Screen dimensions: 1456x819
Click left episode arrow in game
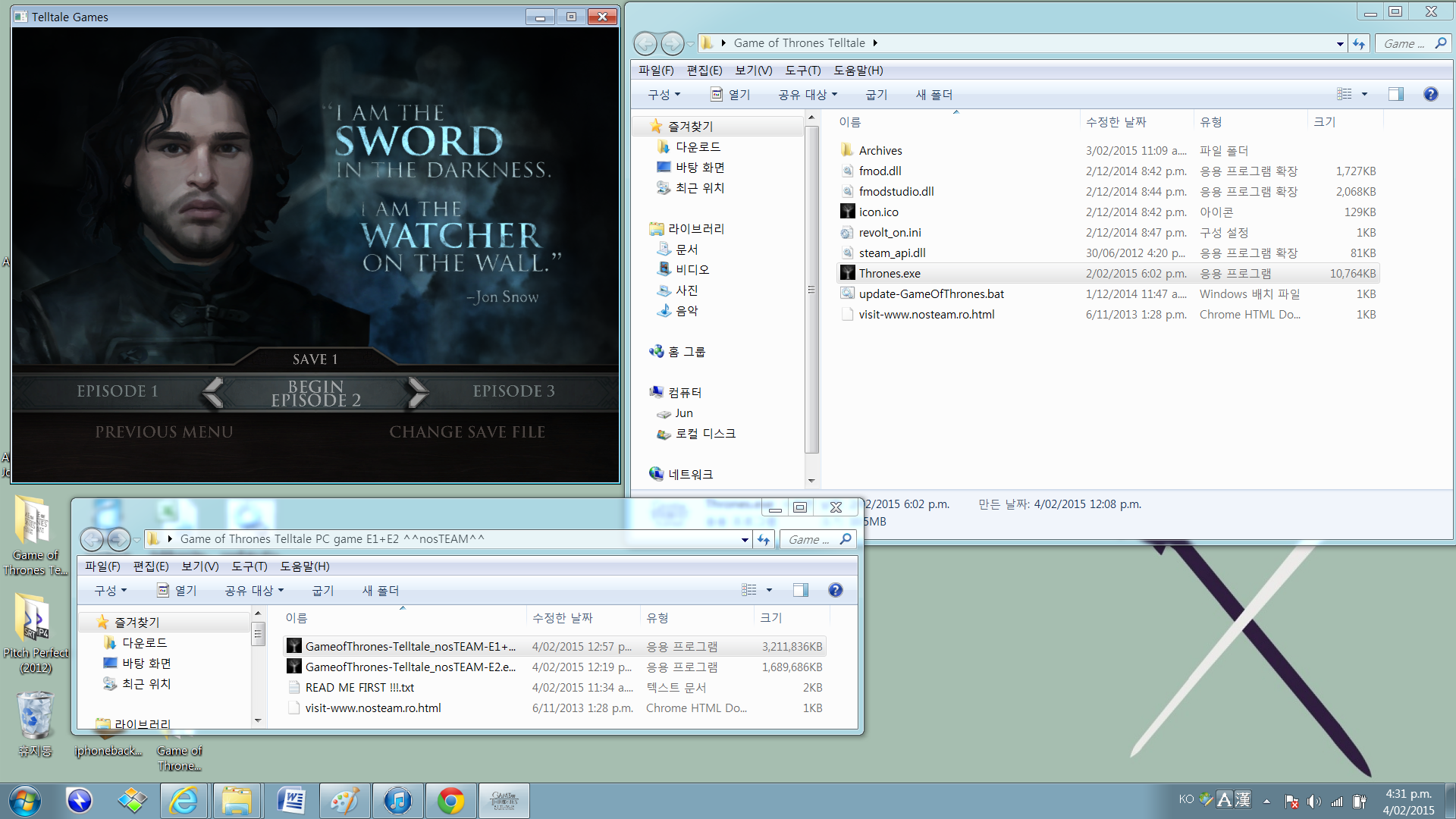[214, 392]
